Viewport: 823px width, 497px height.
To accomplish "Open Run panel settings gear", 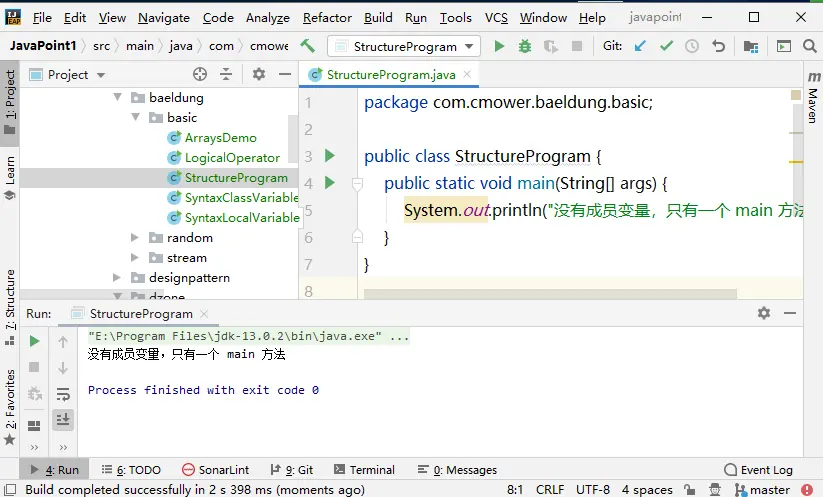I will 764,313.
